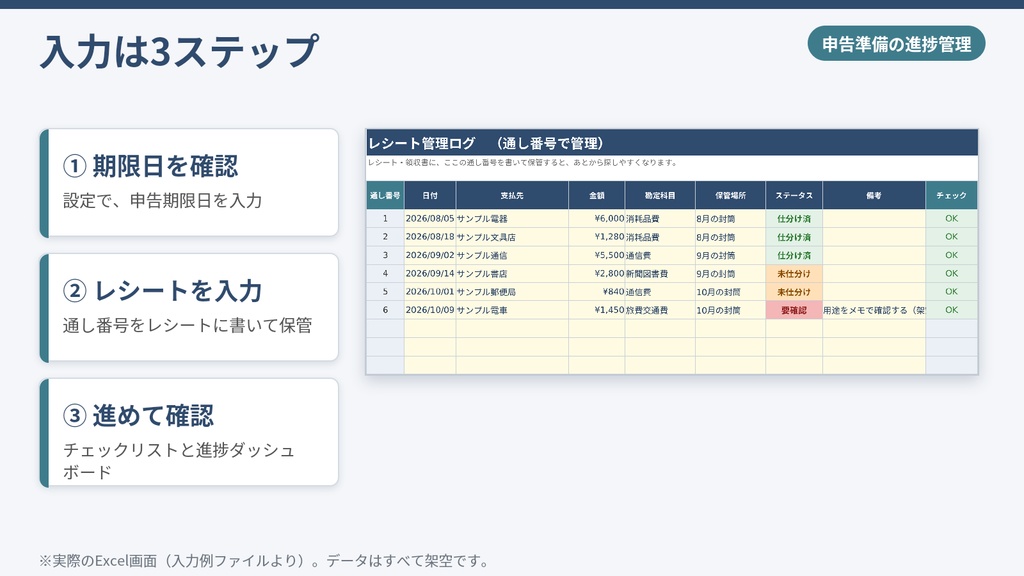Click the 勘定科目 column header

pyautogui.click(x=660, y=195)
